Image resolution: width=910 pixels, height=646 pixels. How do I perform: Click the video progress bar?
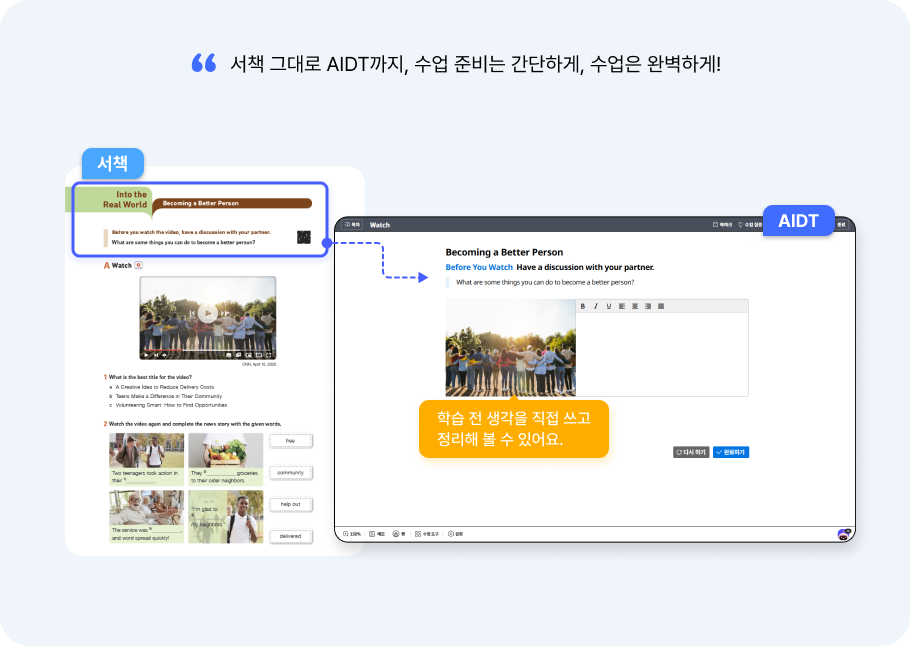coord(208,350)
